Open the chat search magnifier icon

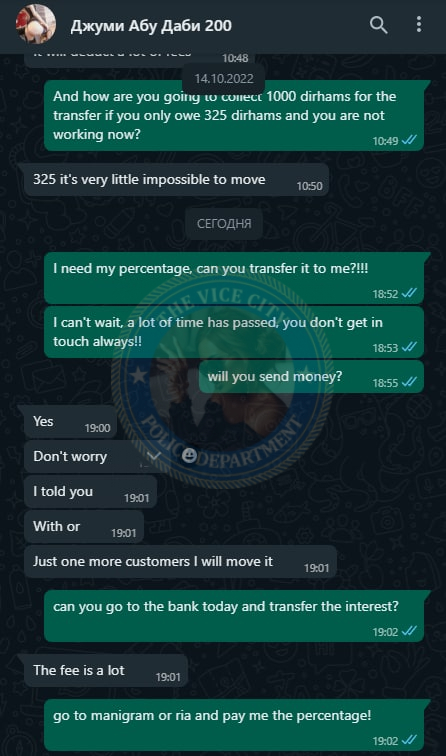click(x=378, y=25)
